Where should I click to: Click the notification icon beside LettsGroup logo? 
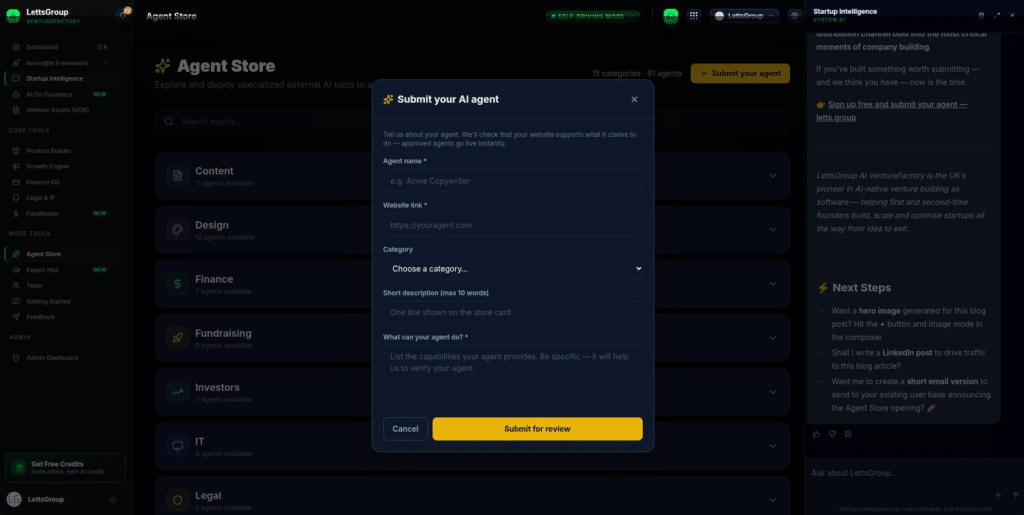pyautogui.click(x=122, y=15)
